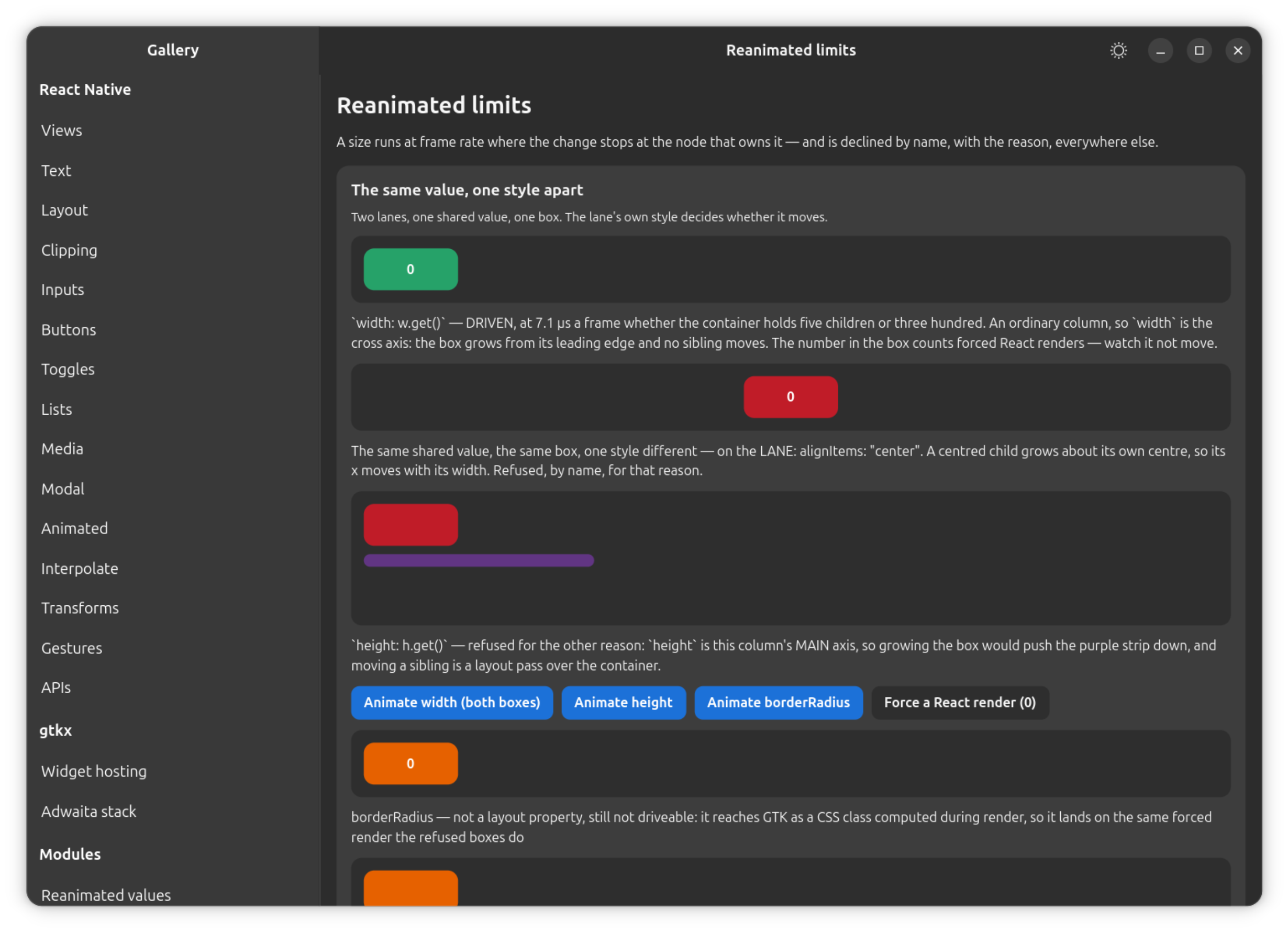
Task: Click the 'gtkx' sidebar heading
Action: 55,730
